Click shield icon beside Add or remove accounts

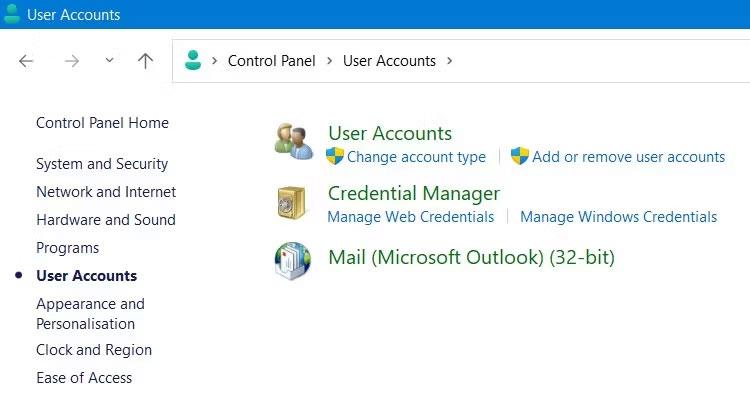point(519,156)
